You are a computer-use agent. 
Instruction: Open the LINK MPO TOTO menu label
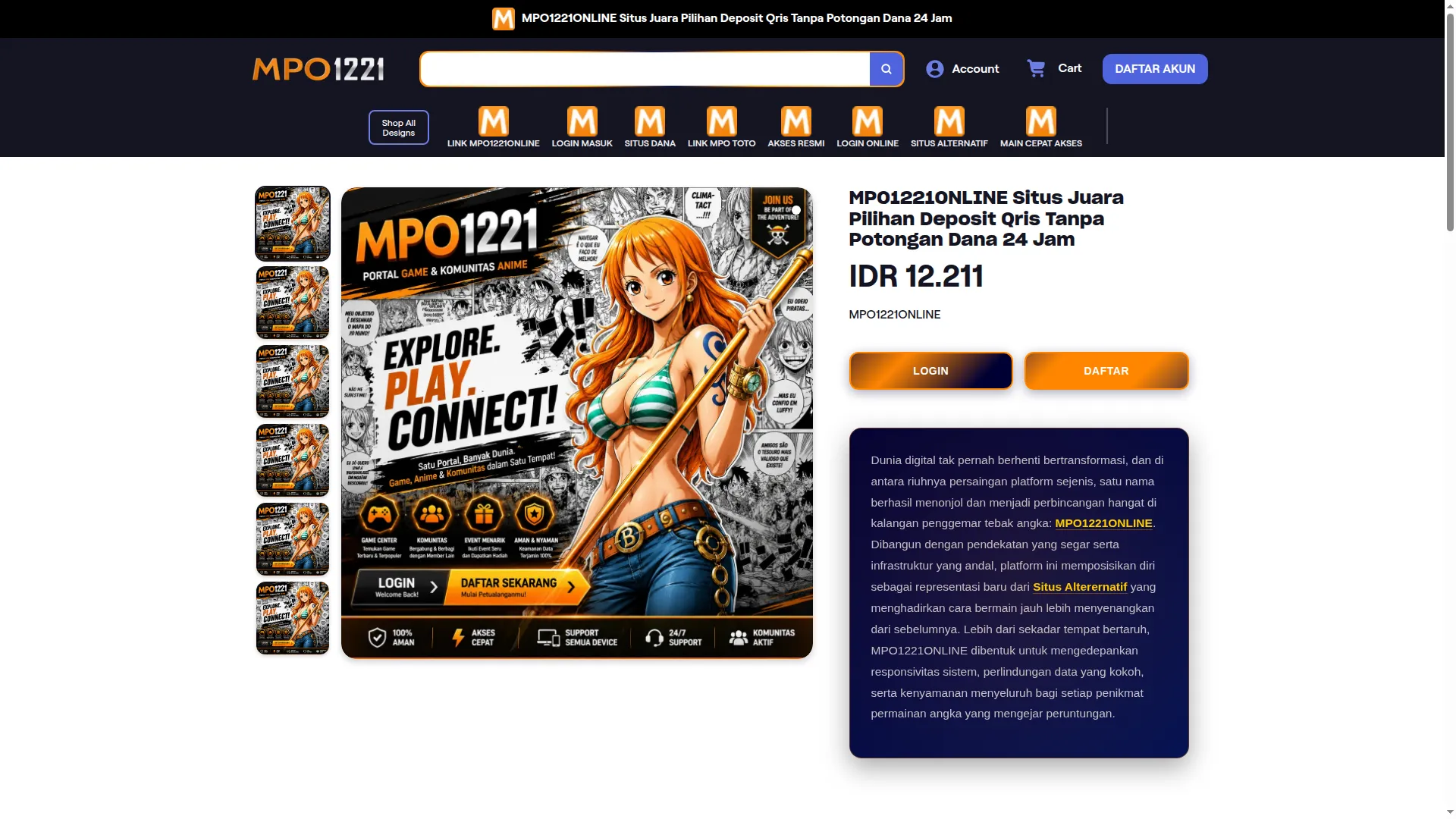pyautogui.click(x=722, y=143)
